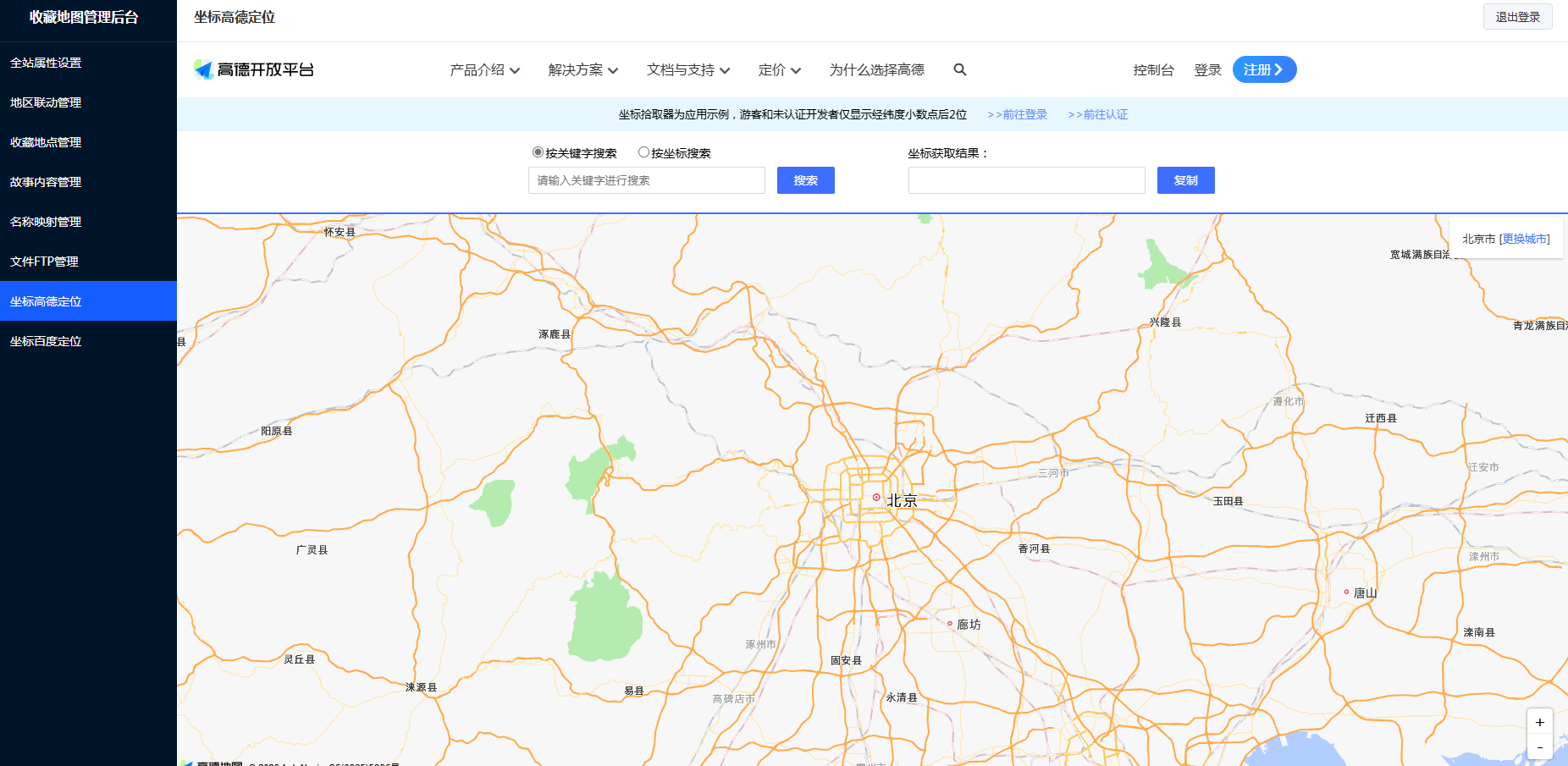1568x766 pixels.
Task: Click the 阳原县 label on map
Action: click(277, 431)
